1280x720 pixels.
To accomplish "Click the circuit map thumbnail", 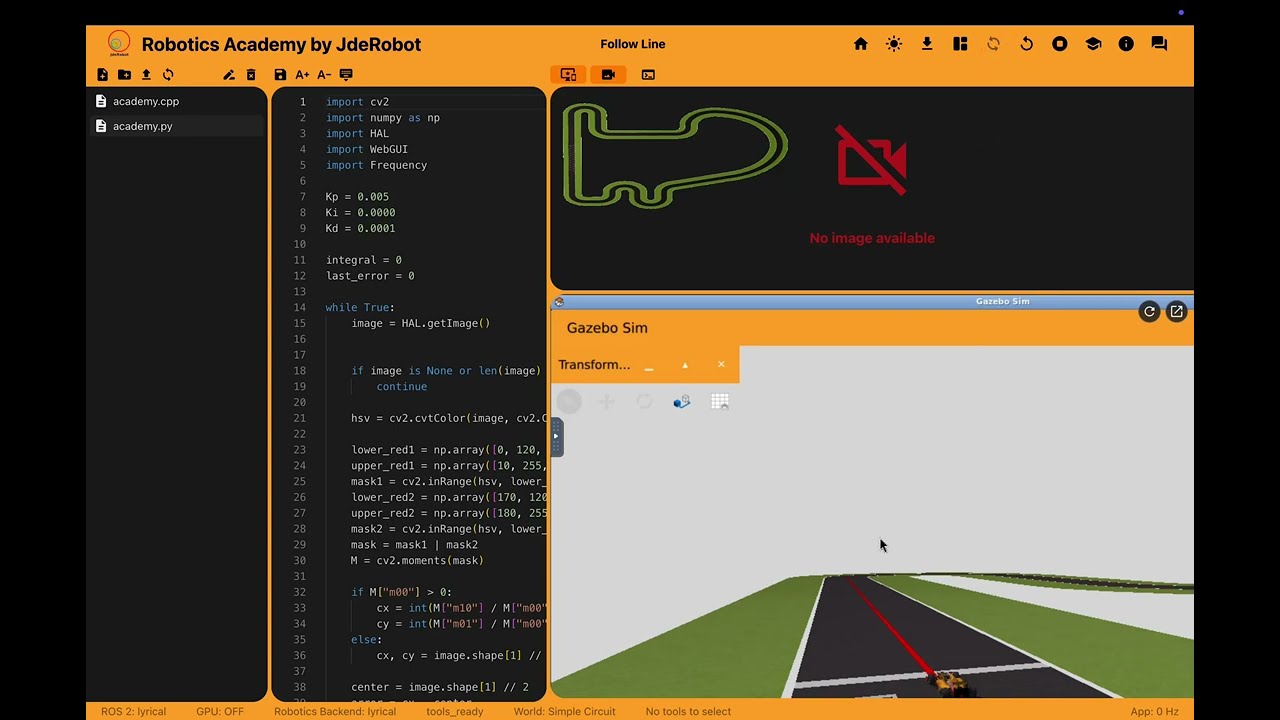I will click(x=675, y=157).
